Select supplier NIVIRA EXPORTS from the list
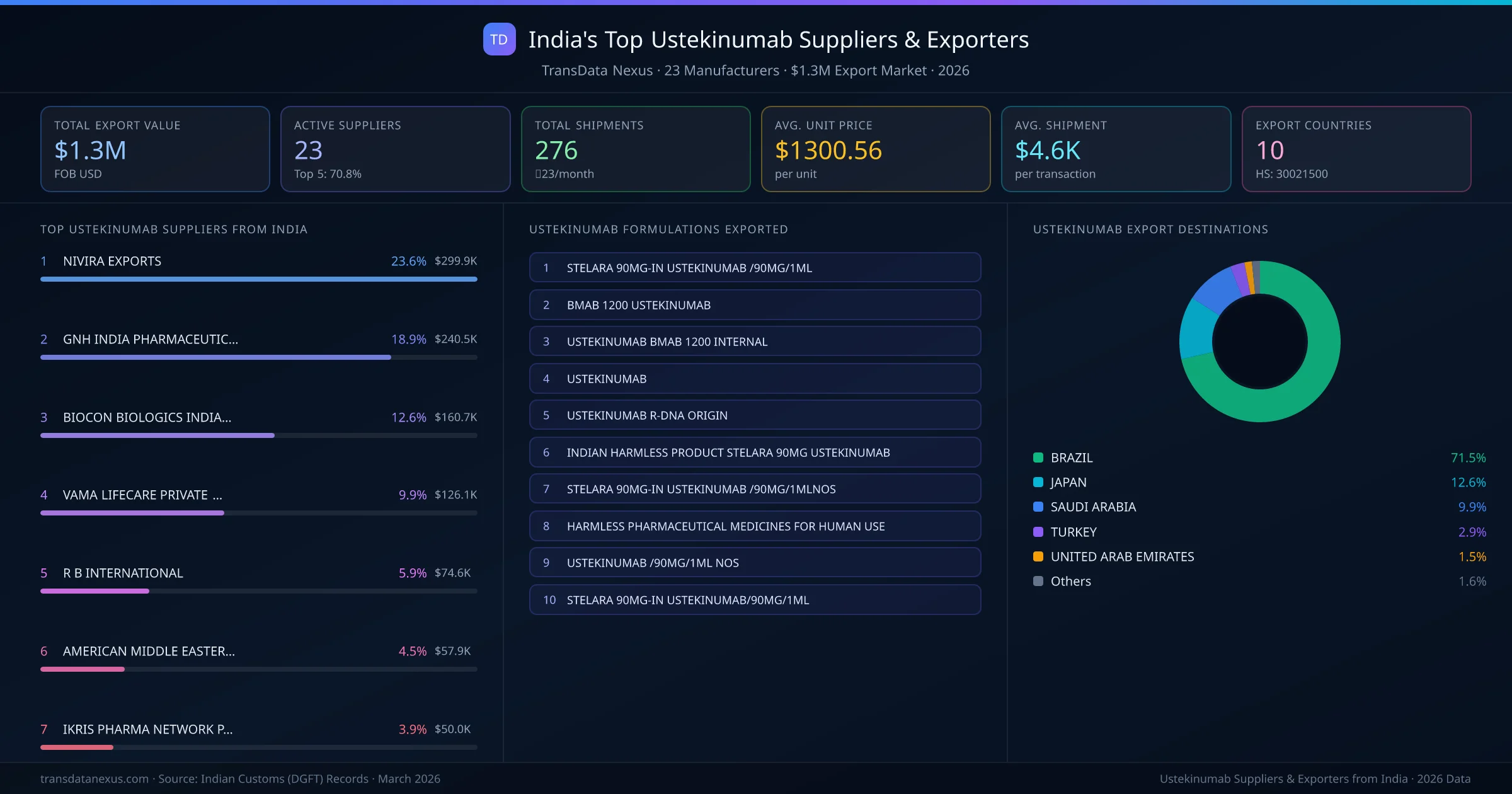1512x794 pixels. click(x=112, y=261)
